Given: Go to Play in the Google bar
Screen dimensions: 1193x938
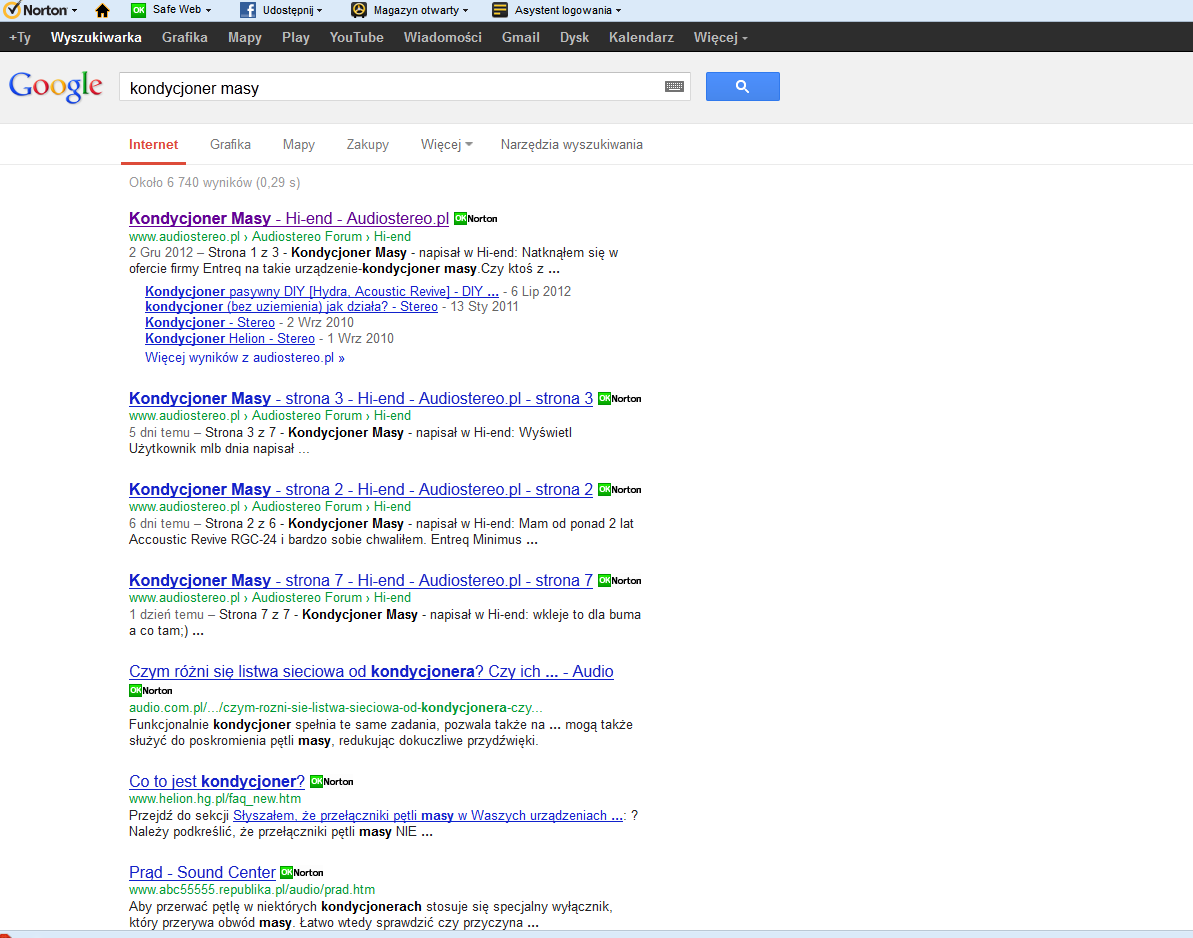Looking at the screenshot, I should click(296, 37).
